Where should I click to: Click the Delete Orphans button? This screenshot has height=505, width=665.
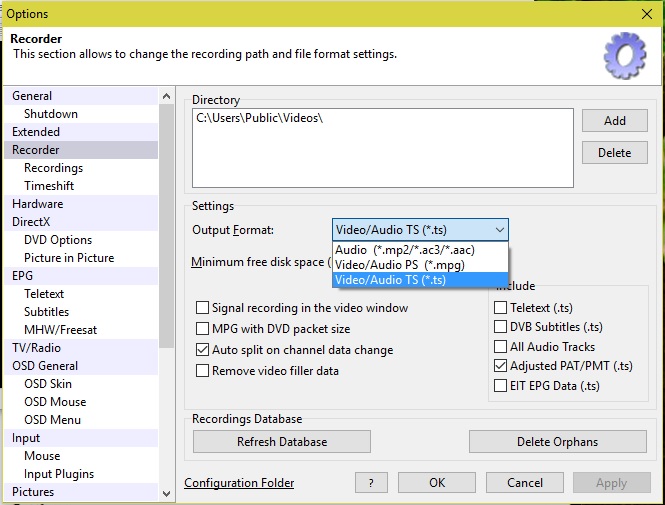pos(557,441)
